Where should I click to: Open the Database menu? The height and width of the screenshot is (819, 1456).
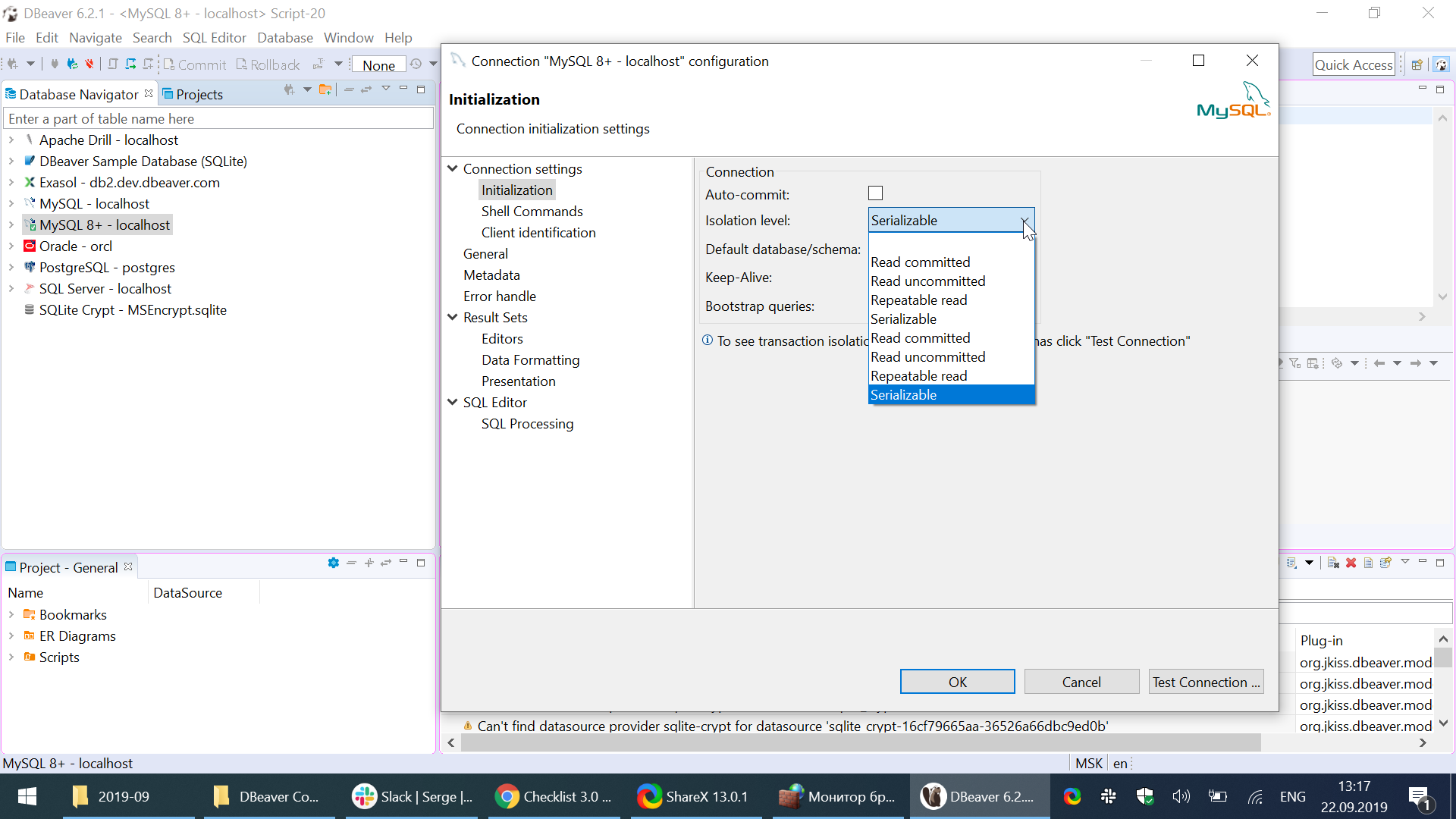pos(285,37)
